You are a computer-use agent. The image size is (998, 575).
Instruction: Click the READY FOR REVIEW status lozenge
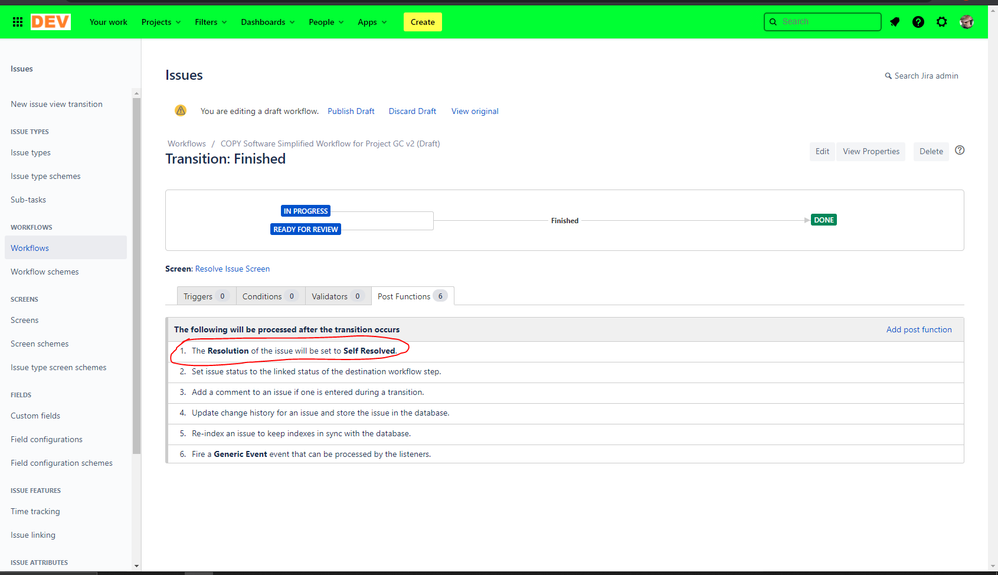point(306,229)
